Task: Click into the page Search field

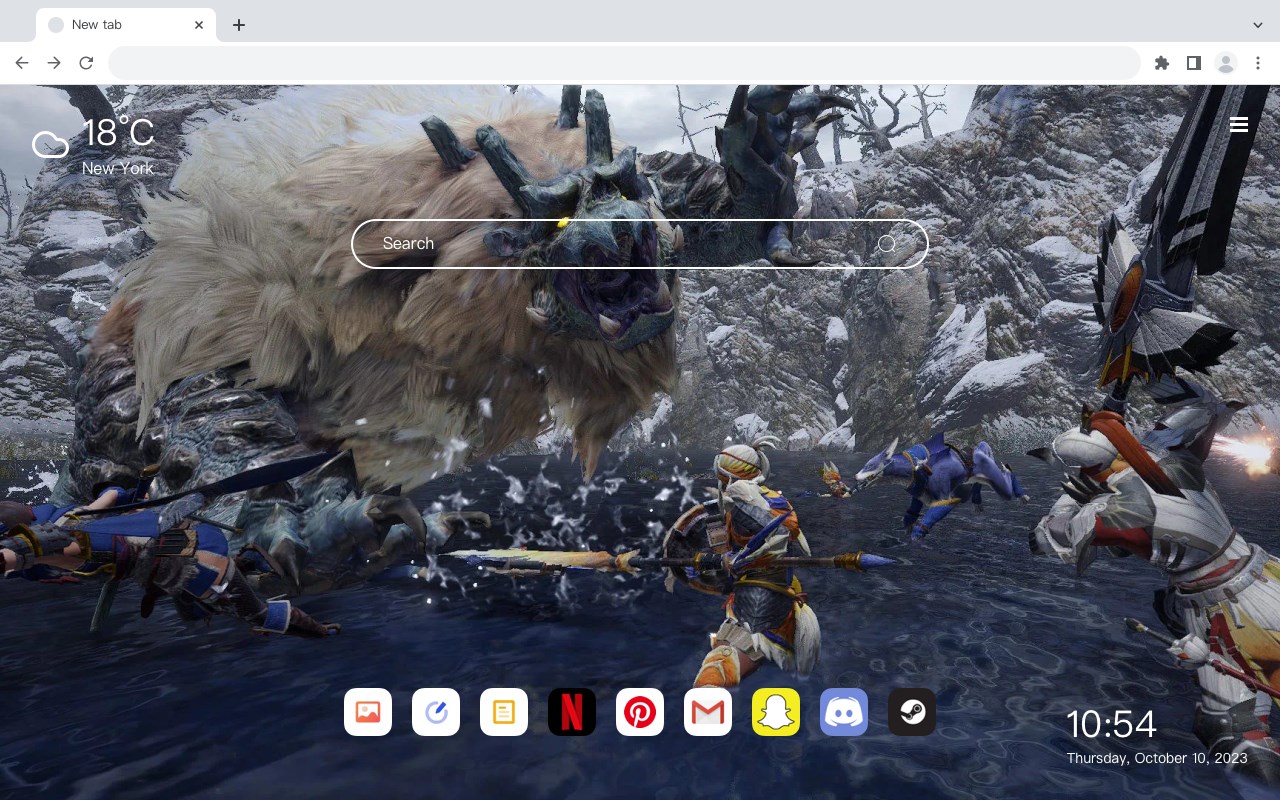Action: click(640, 244)
